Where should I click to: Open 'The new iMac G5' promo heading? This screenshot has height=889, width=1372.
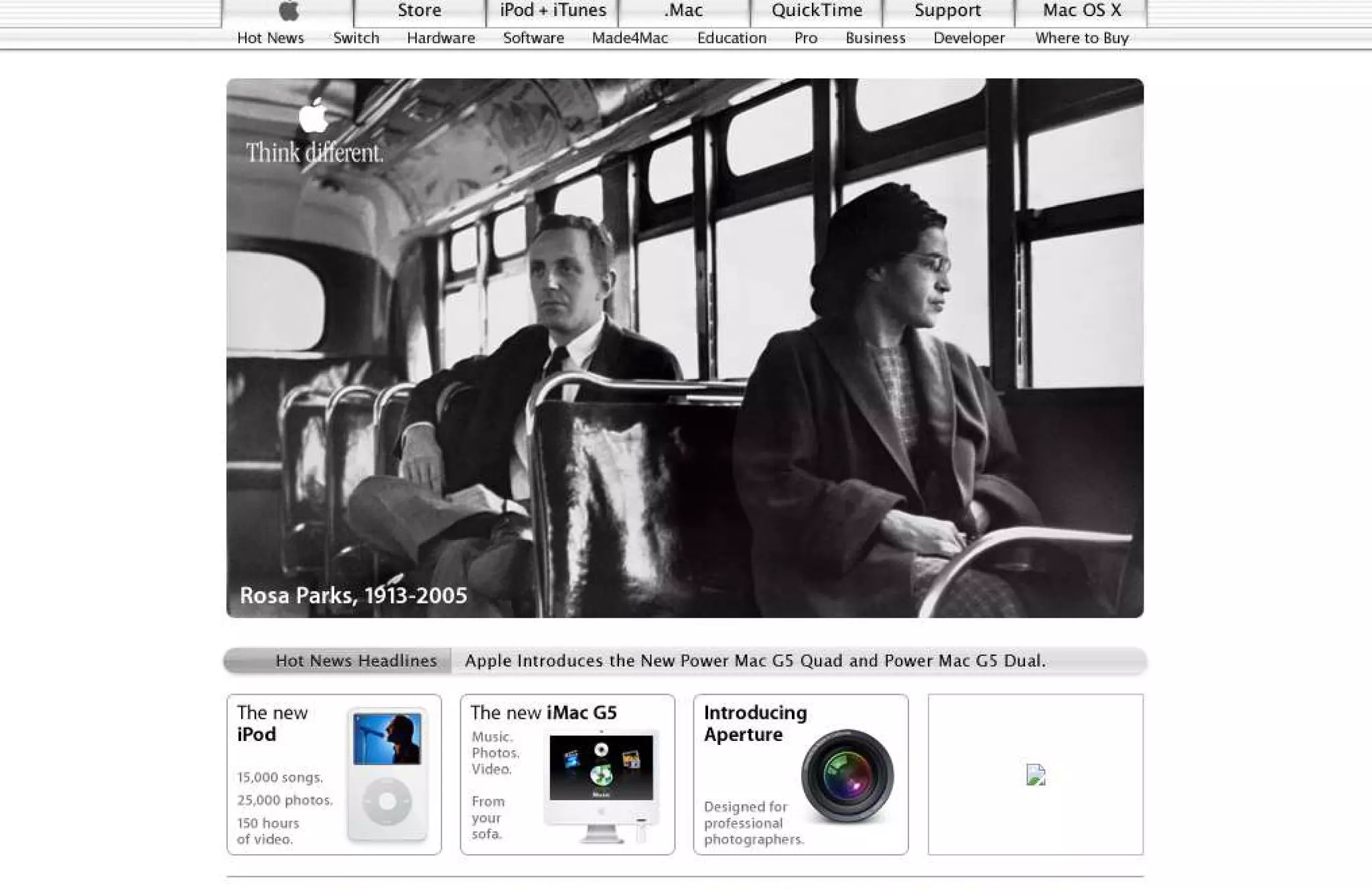click(543, 713)
